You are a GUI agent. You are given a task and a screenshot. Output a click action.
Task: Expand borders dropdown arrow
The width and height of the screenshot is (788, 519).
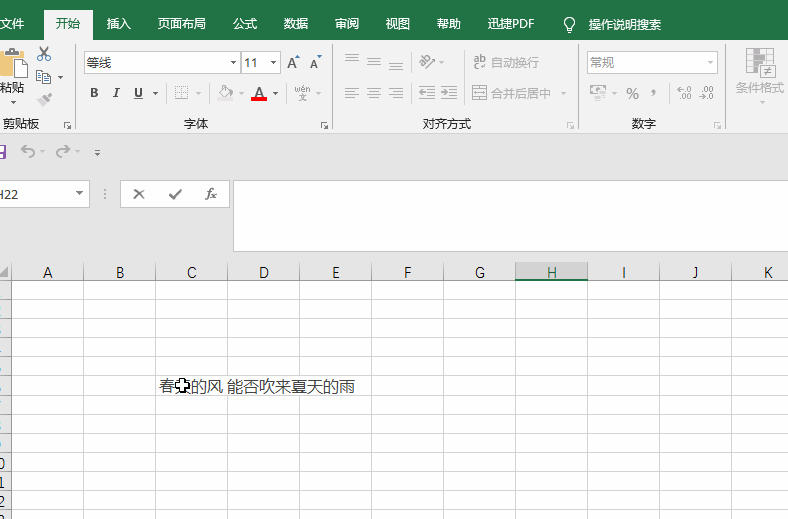(199, 93)
